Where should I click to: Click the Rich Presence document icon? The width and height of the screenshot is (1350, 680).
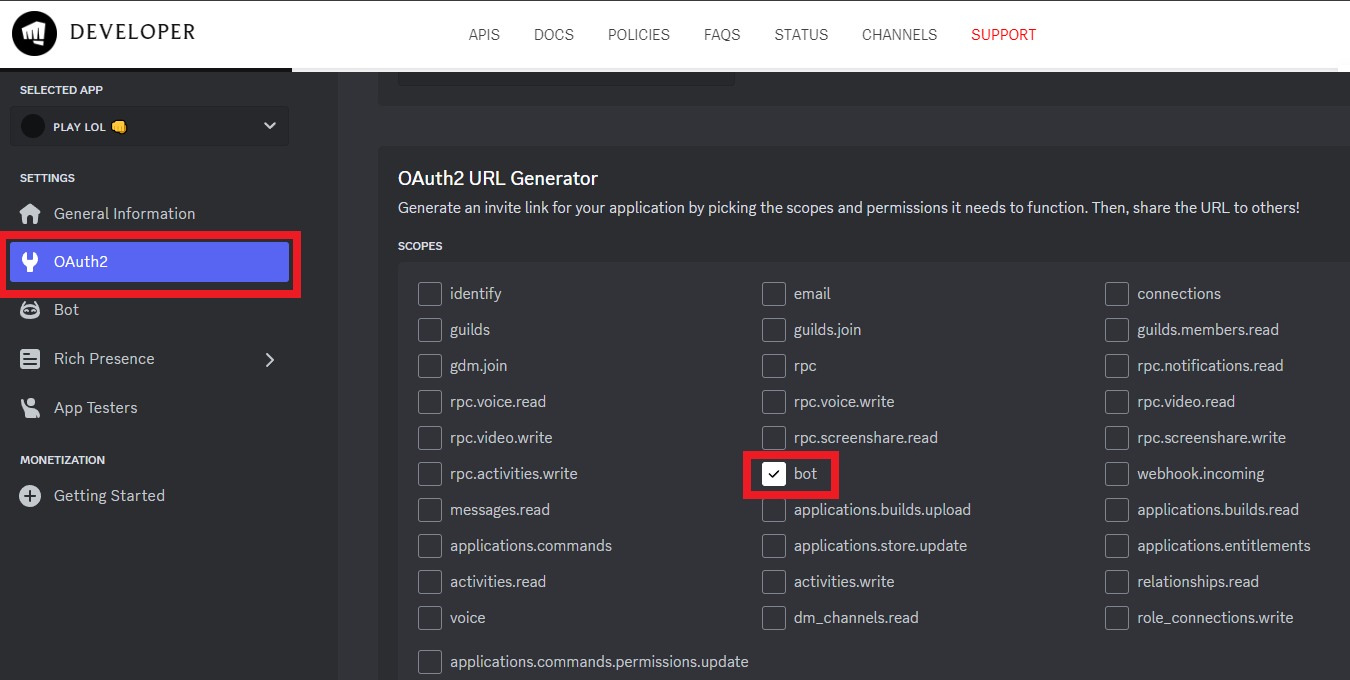[30, 359]
